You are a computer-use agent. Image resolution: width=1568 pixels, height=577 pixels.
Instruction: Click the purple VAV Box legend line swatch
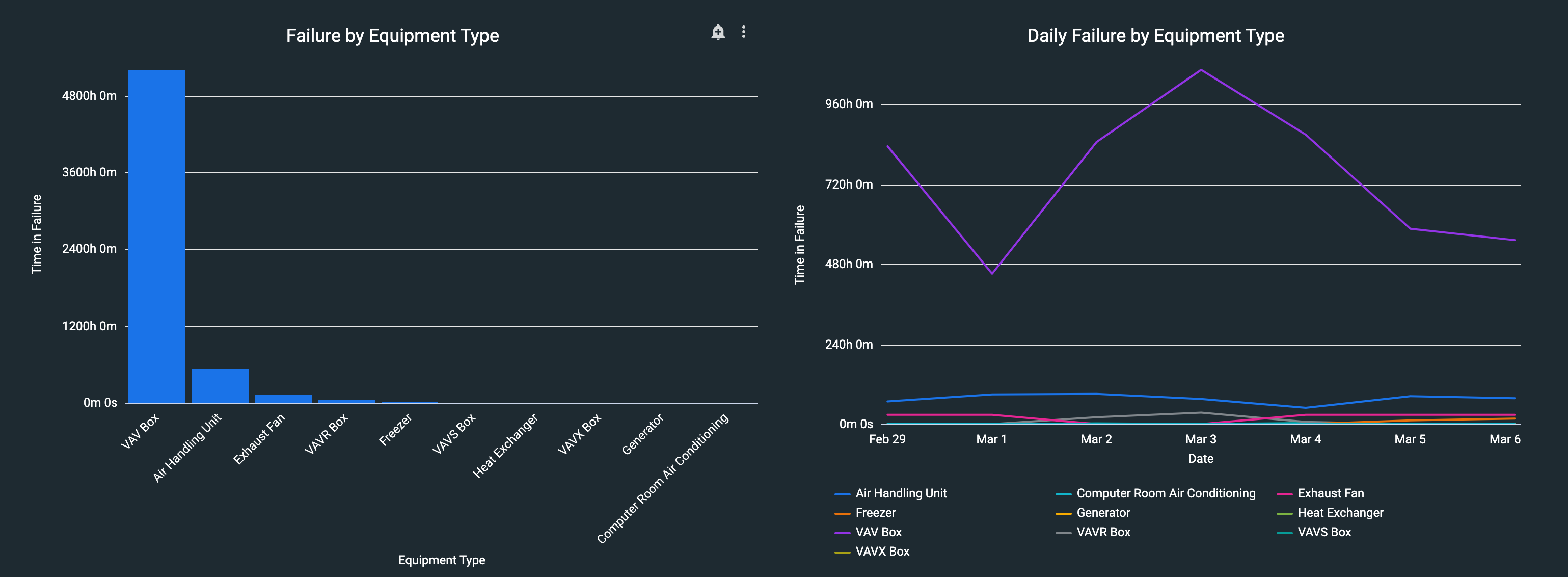[843, 533]
